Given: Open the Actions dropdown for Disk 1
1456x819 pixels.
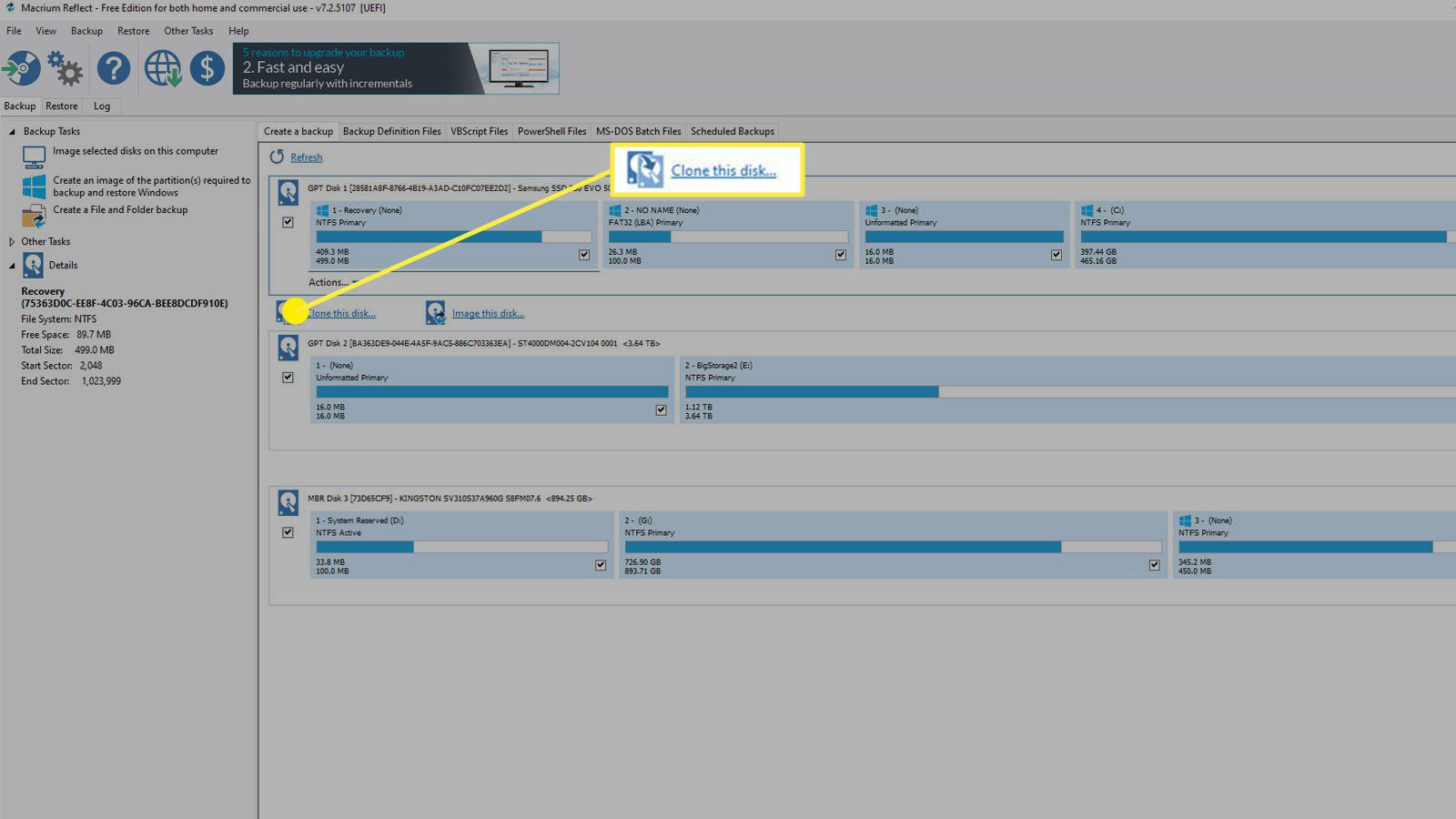Looking at the screenshot, I should [332, 282].
